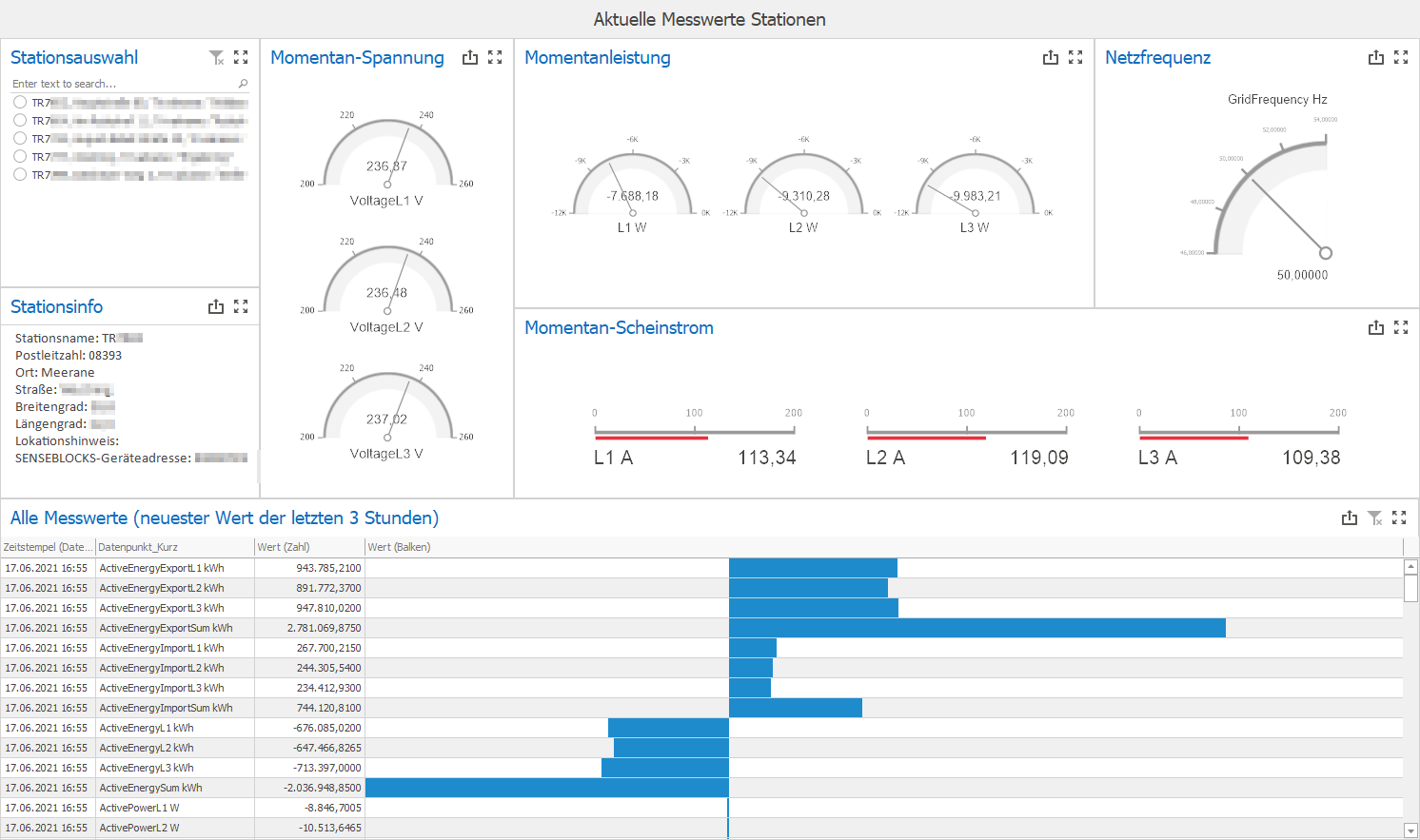Viewport: 1420px width, 840px height.
Task: Click the value 2.781.069,8750 cell
Action: [310, 628]
